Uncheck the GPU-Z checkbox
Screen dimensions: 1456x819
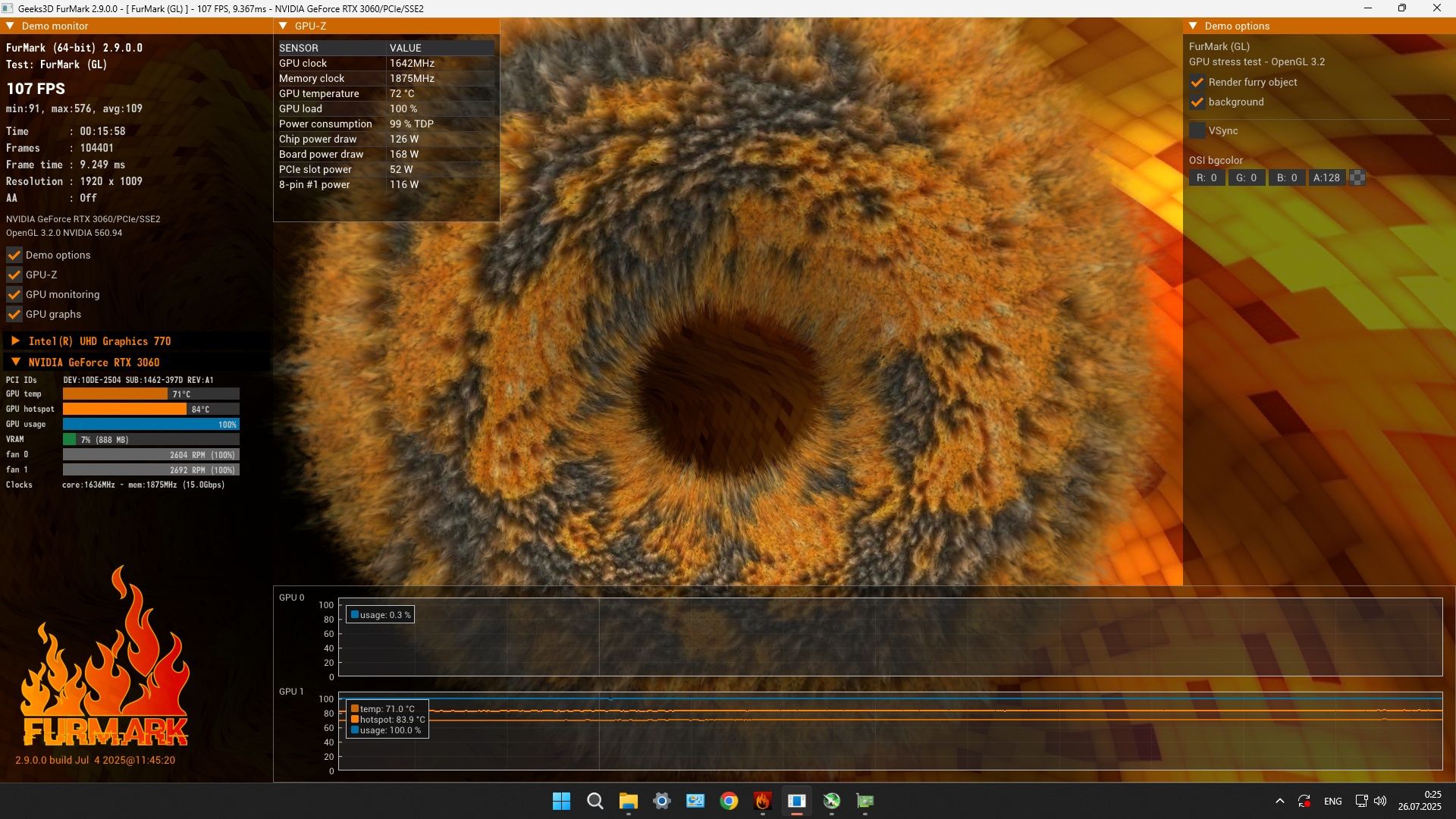click(x=14, y=275)
